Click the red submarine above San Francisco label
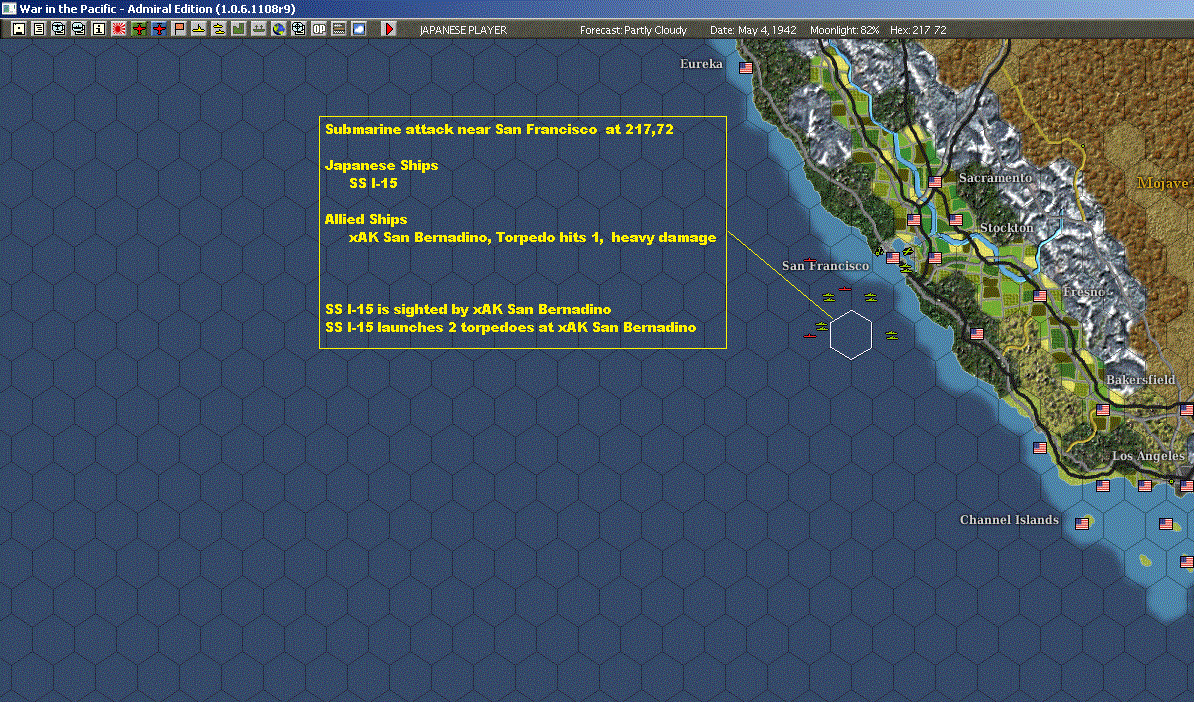Image resolution: width=1194 pixels, height=702 pixels. [810, 260]
